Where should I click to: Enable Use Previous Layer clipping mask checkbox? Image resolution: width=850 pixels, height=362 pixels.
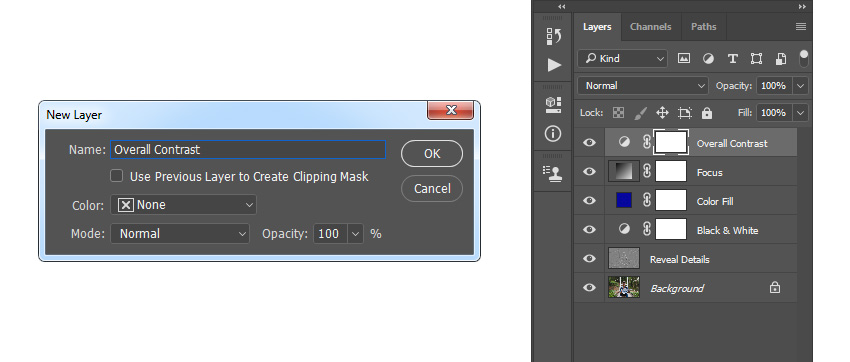pos(117,176)
